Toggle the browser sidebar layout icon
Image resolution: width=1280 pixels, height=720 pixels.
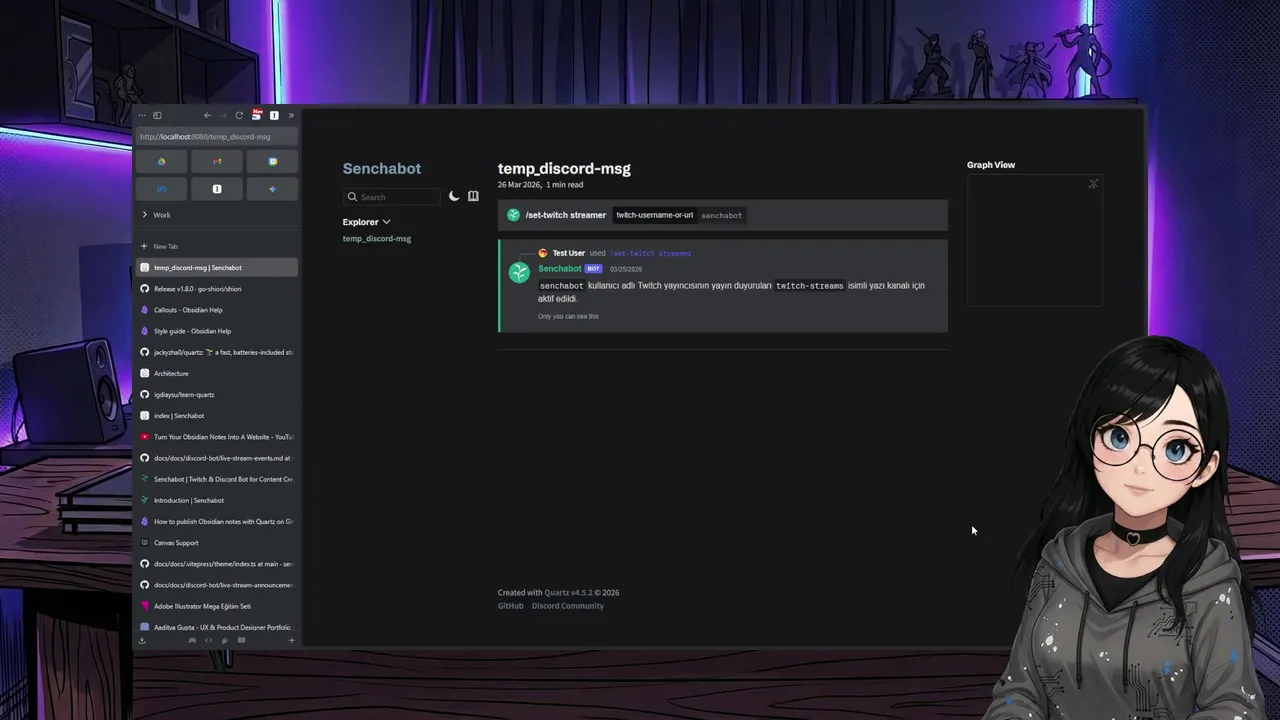[157, 116]
